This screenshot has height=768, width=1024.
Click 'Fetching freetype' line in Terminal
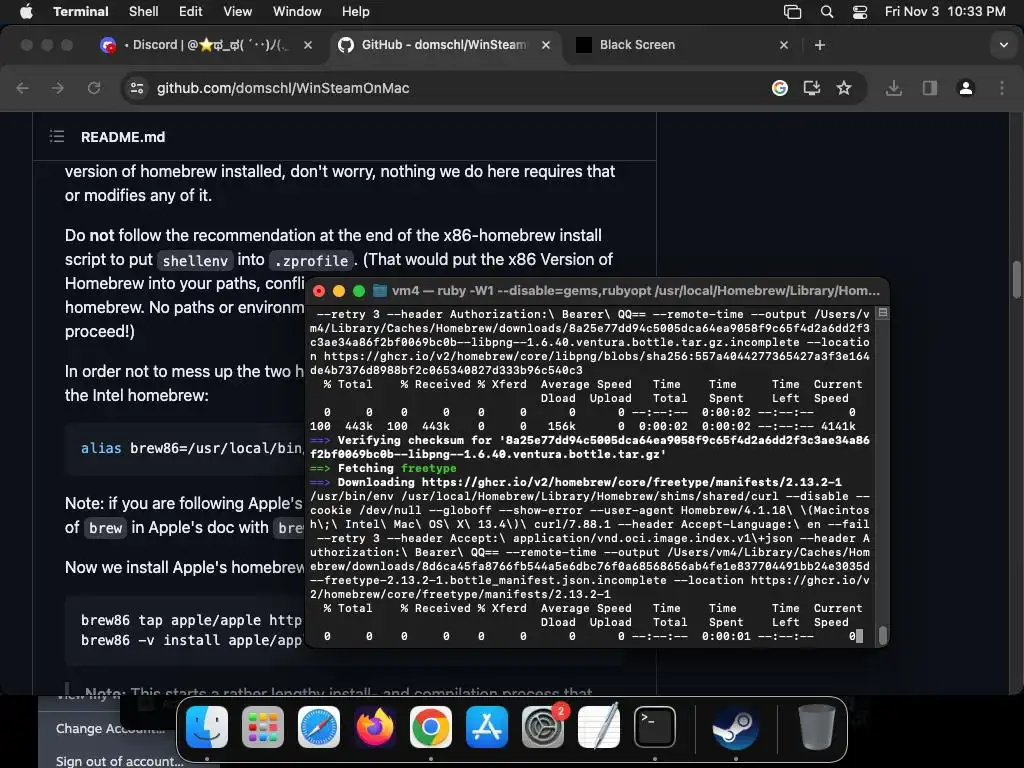pos(383,468)
